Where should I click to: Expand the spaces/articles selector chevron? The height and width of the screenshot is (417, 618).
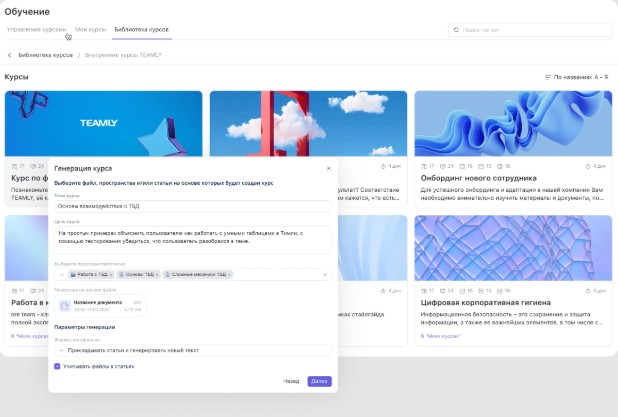(x=61, y=275)
